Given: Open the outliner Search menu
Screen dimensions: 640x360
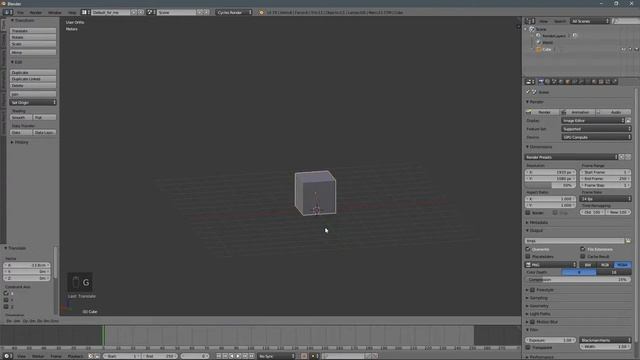Looking at the screenshot, I should click(560, 21).
